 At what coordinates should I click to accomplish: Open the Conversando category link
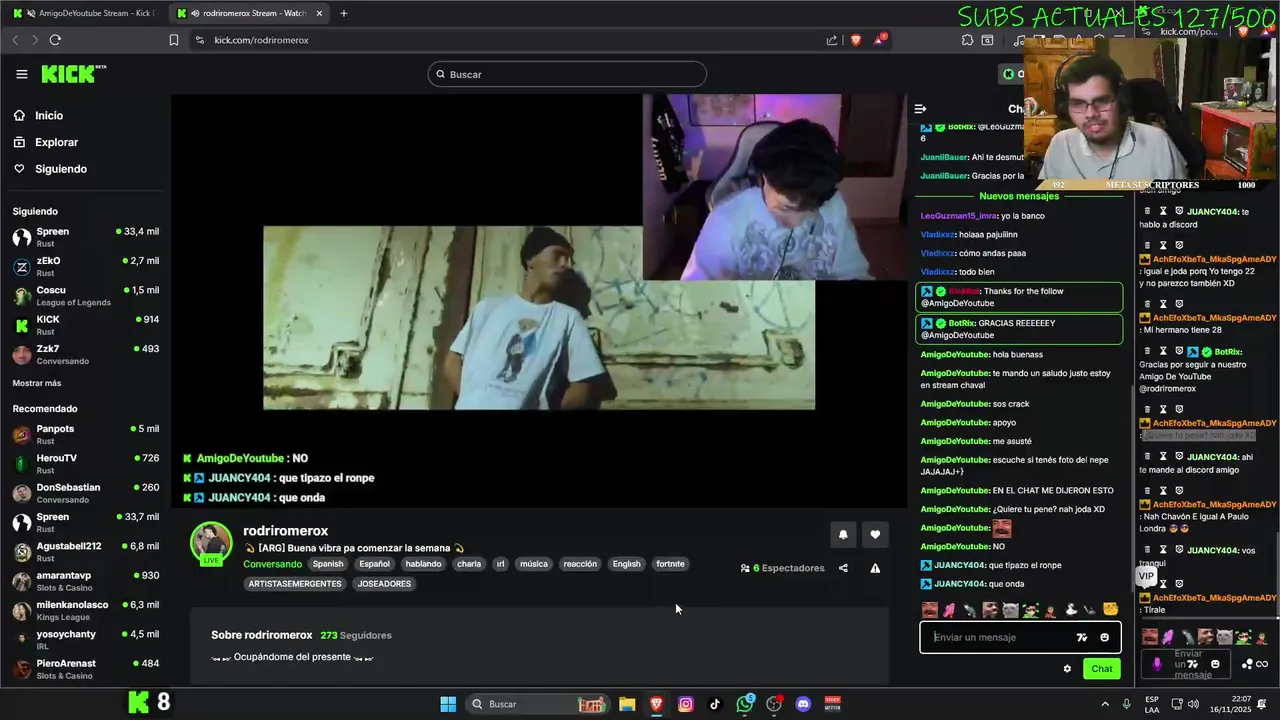coord(273,564)
